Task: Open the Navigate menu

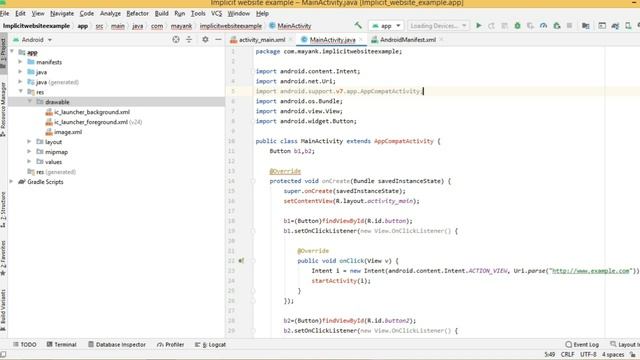Action: (62, 13)
